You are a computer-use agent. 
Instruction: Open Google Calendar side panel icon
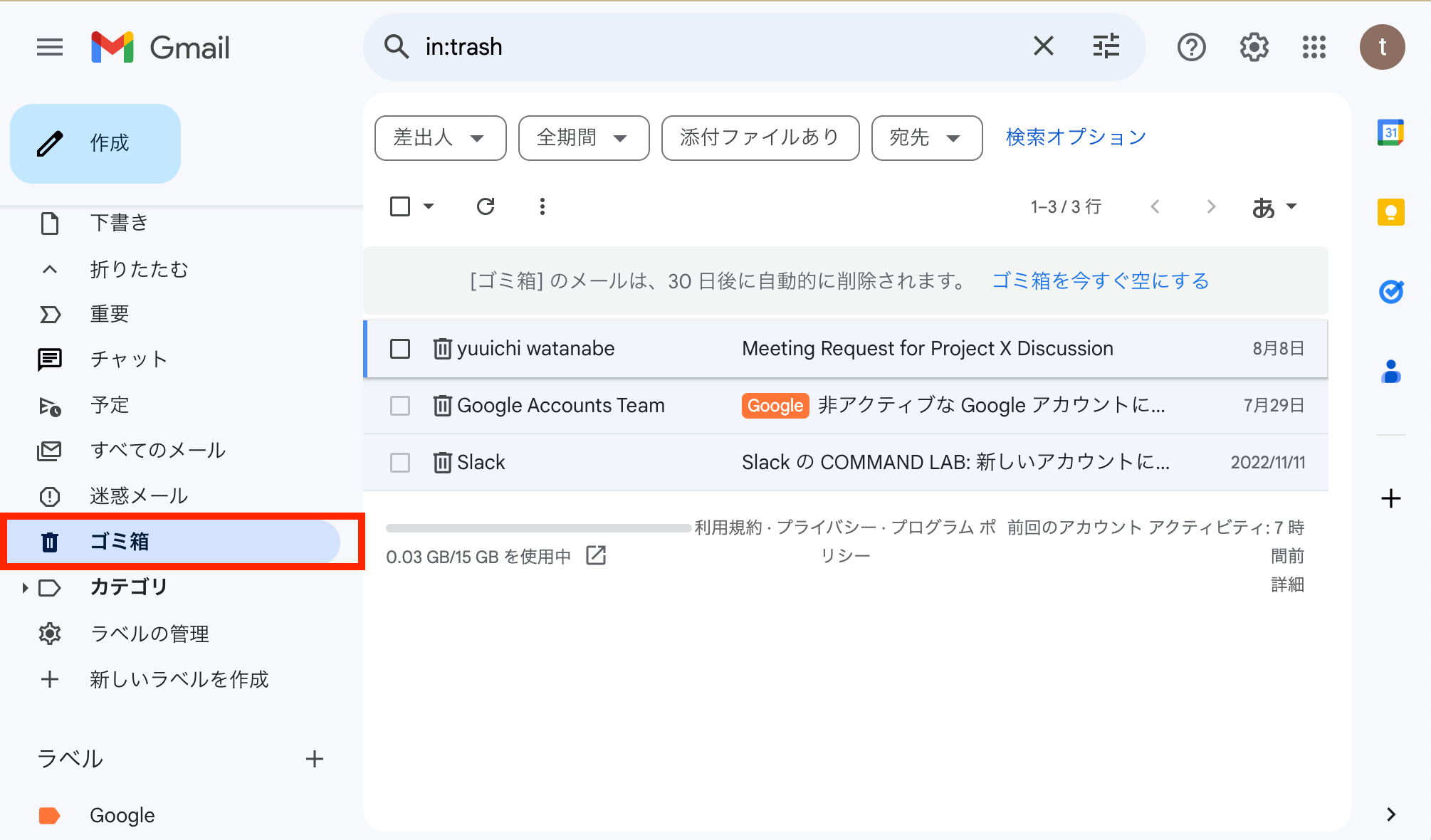1390,132
